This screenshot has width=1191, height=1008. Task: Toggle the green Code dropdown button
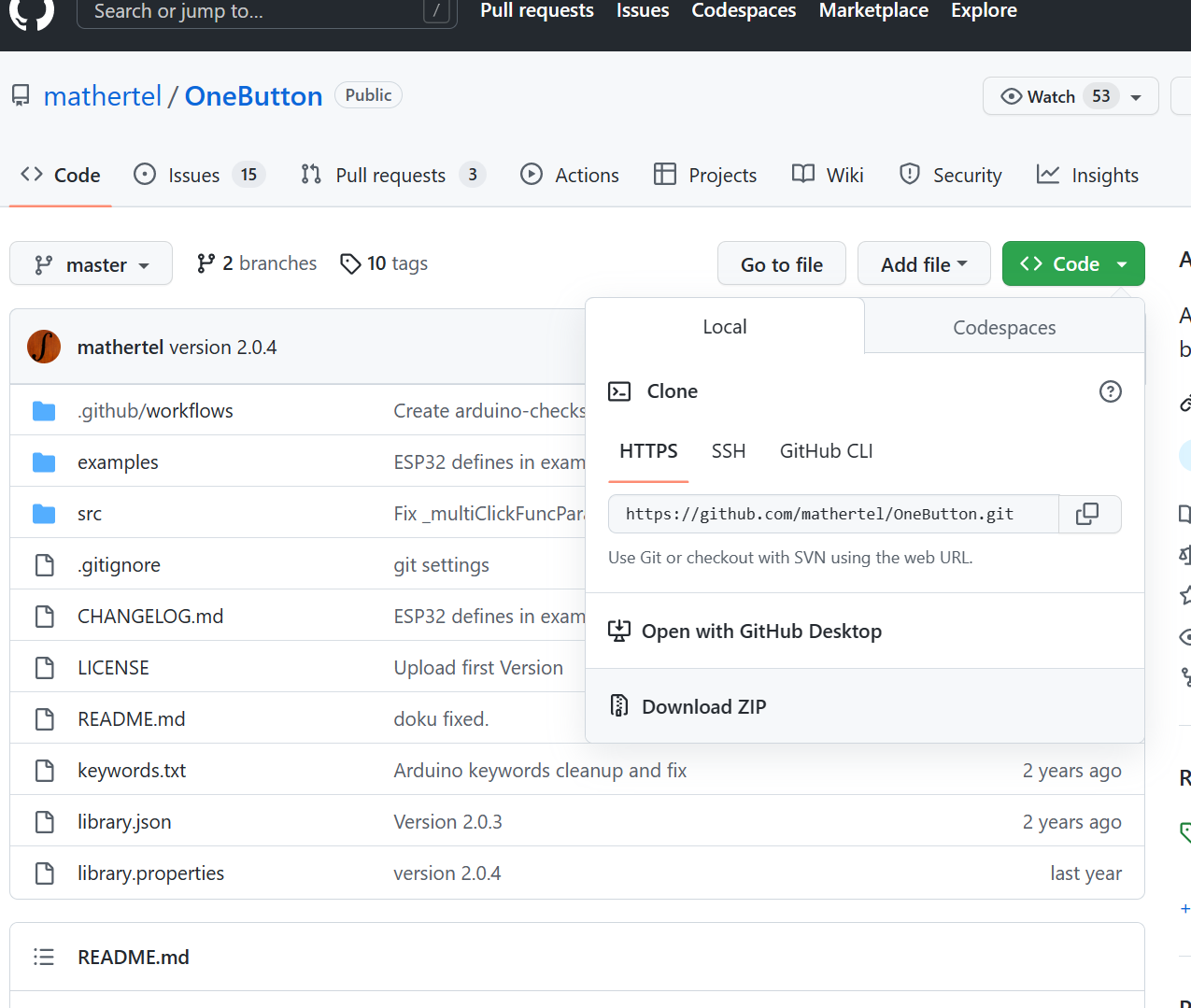pyautogui.click(x=1073, y=263)
